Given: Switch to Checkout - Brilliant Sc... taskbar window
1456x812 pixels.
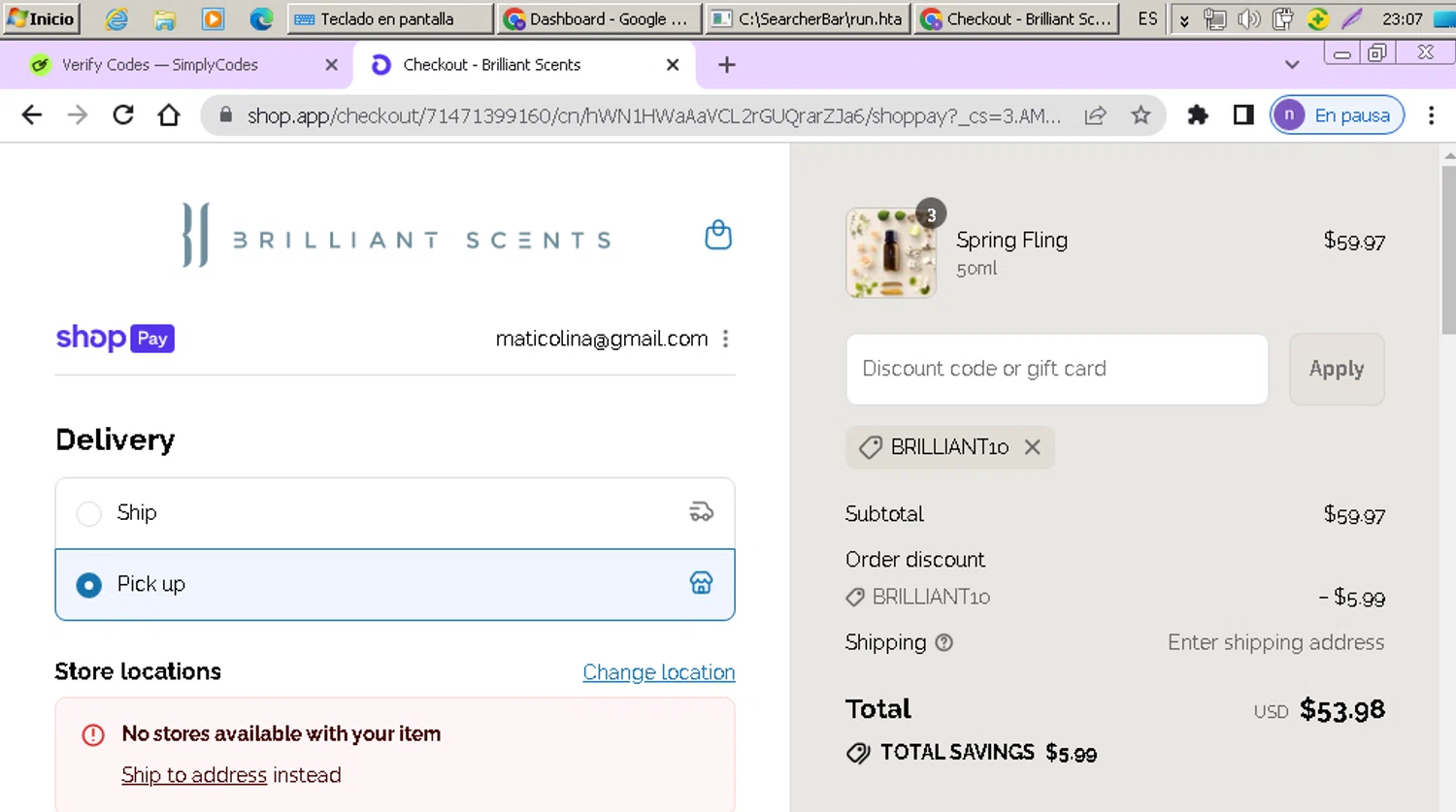Looking at the screenshot, I should pos(1016,18).
